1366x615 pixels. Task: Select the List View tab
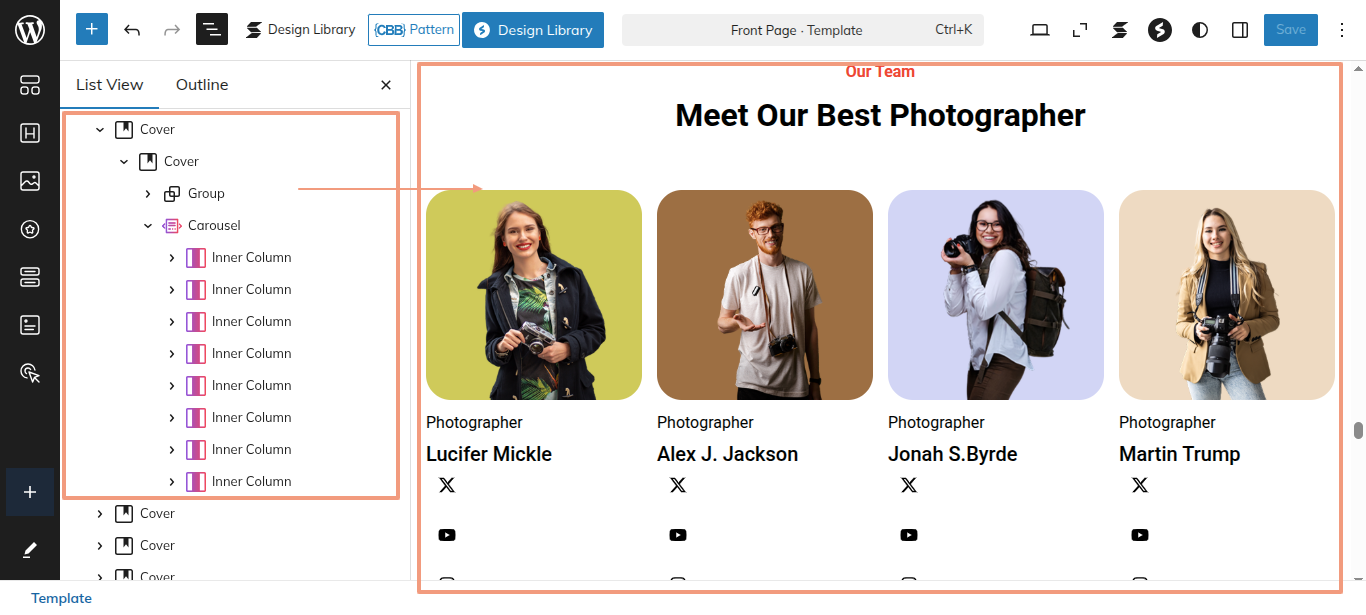click(x=110, y=85)
